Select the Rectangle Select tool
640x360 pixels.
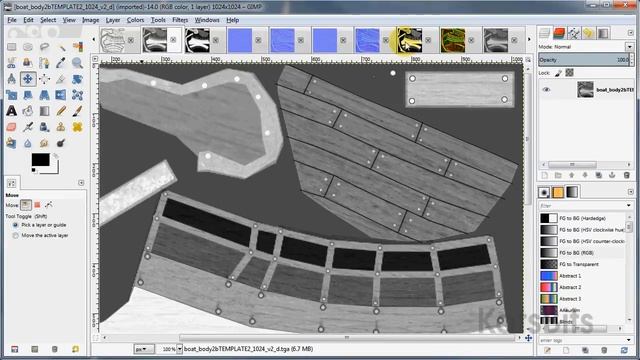(x=11, y=47)
